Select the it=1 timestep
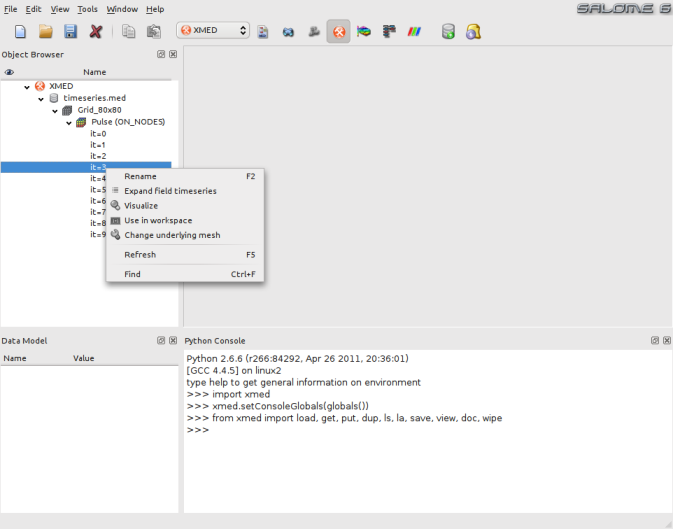Image resolution: width=673 pixels, height=529 pixels. tap(98, 145)
